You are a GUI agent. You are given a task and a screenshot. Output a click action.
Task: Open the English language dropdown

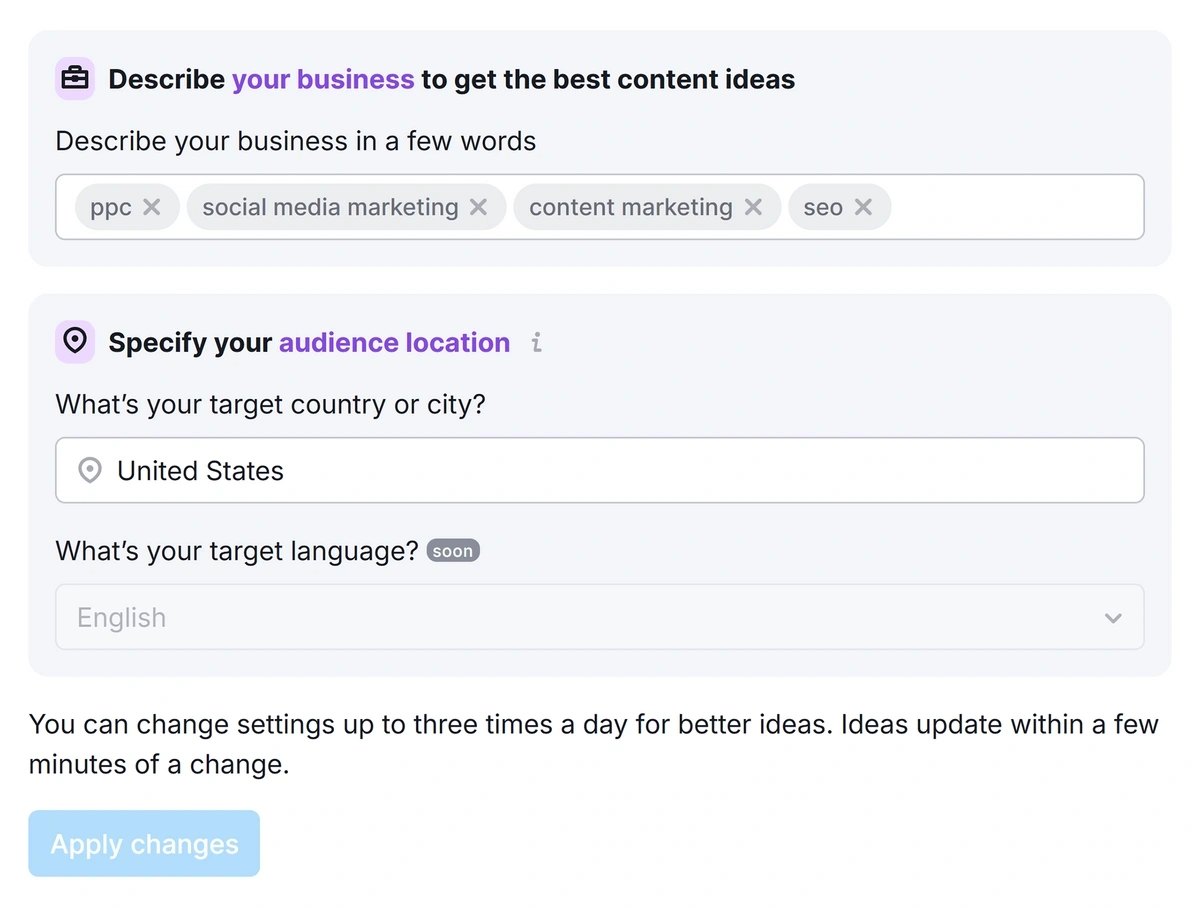pos(598,618)
